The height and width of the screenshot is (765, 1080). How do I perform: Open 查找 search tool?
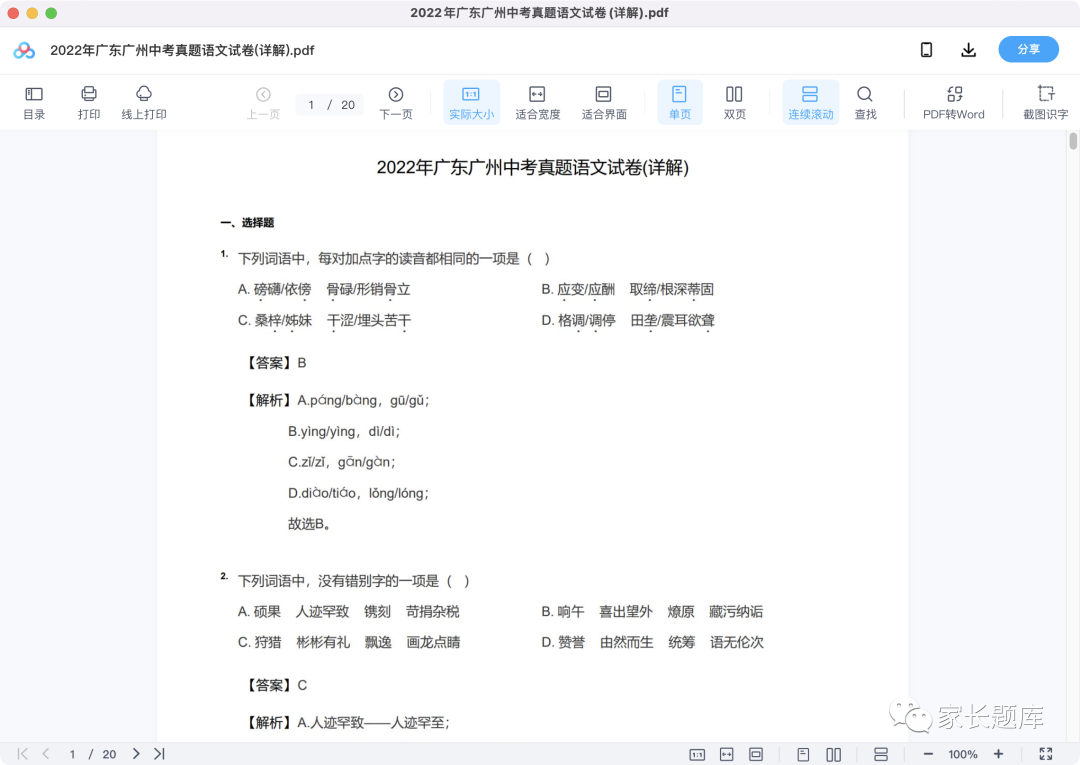coord(865,103)
